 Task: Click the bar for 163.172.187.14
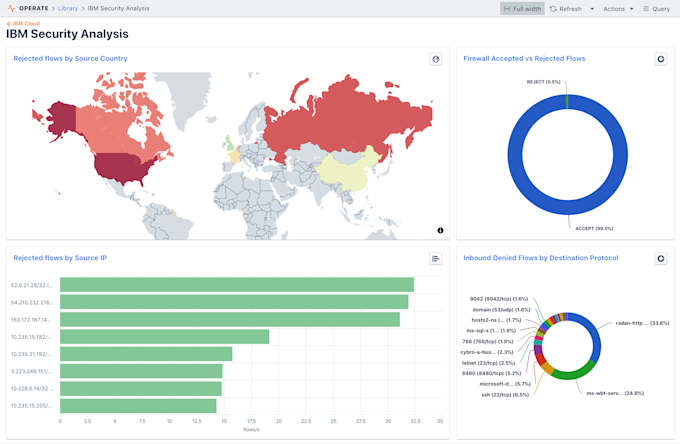pos(230,320)
